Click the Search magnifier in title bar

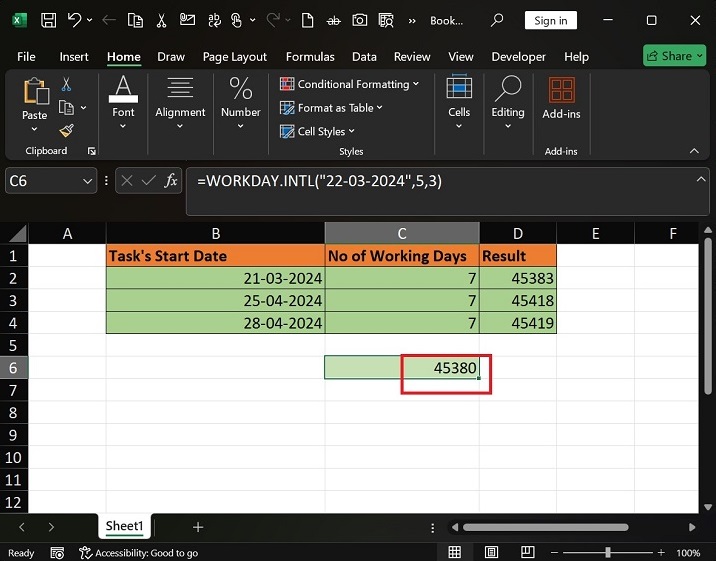497,20
